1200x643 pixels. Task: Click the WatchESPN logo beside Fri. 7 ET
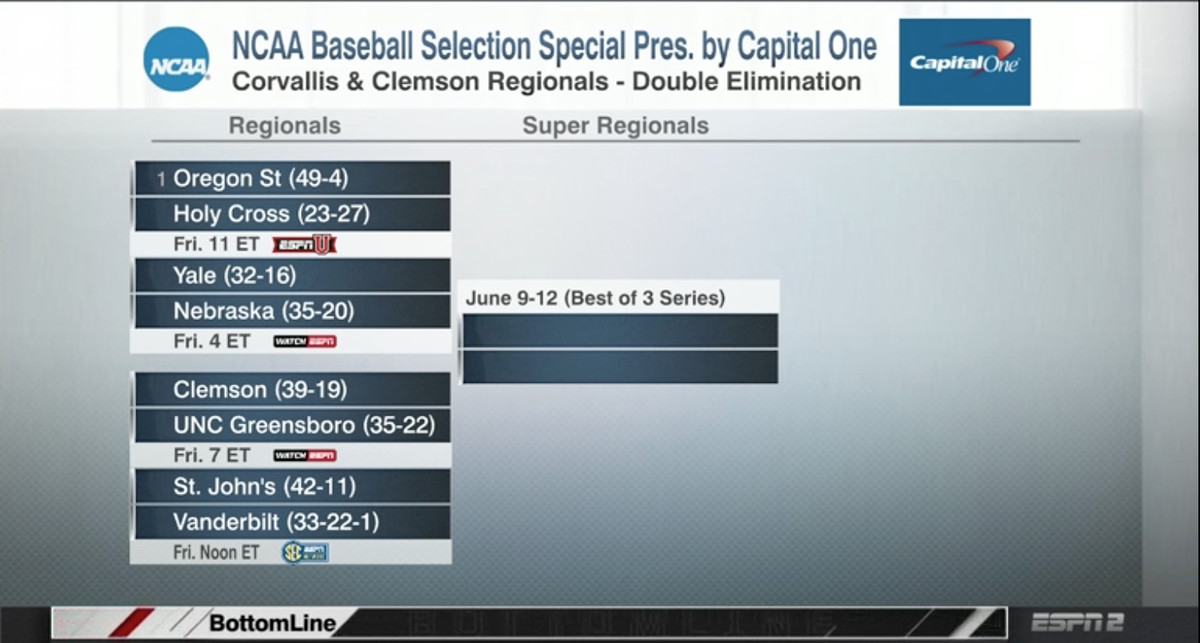305,455
